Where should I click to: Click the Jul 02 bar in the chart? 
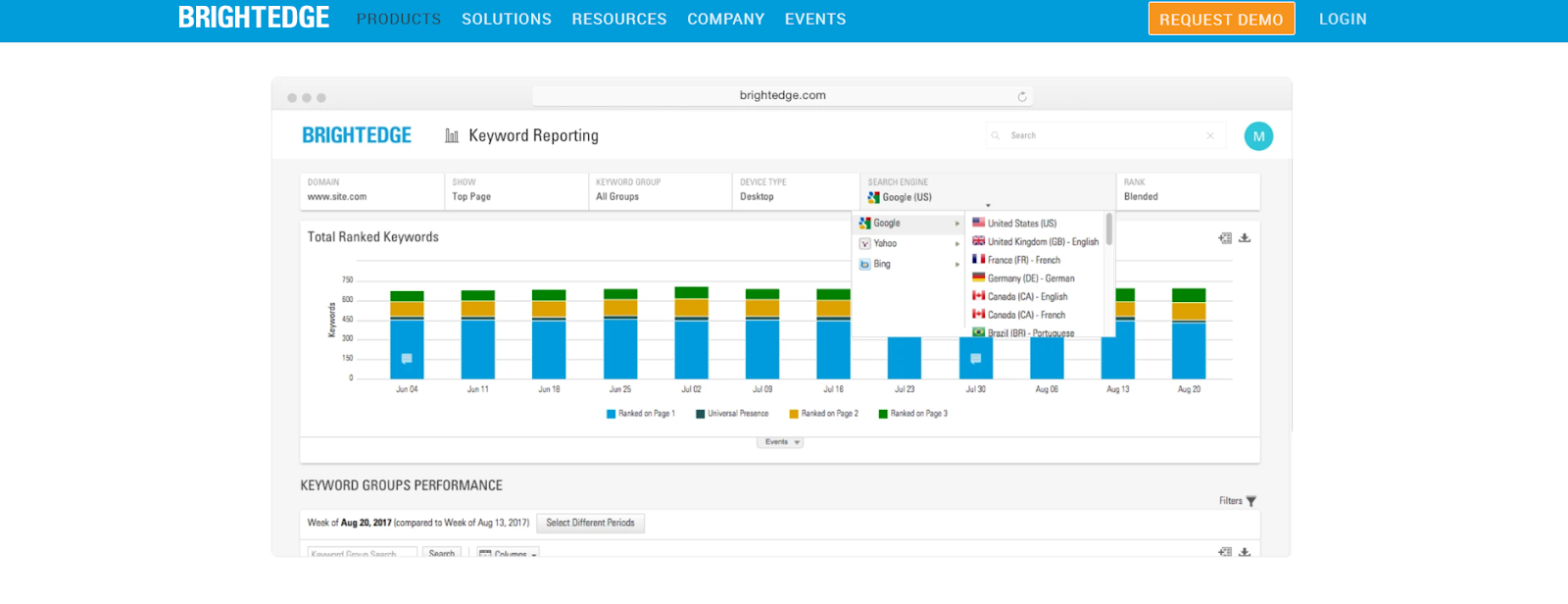[691, 332]
